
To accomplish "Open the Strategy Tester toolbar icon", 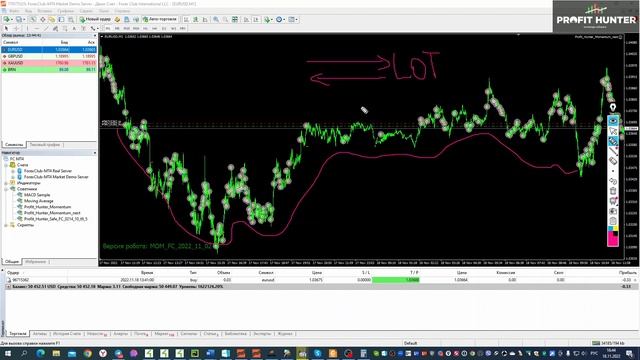I will click(x=71, y=19).
